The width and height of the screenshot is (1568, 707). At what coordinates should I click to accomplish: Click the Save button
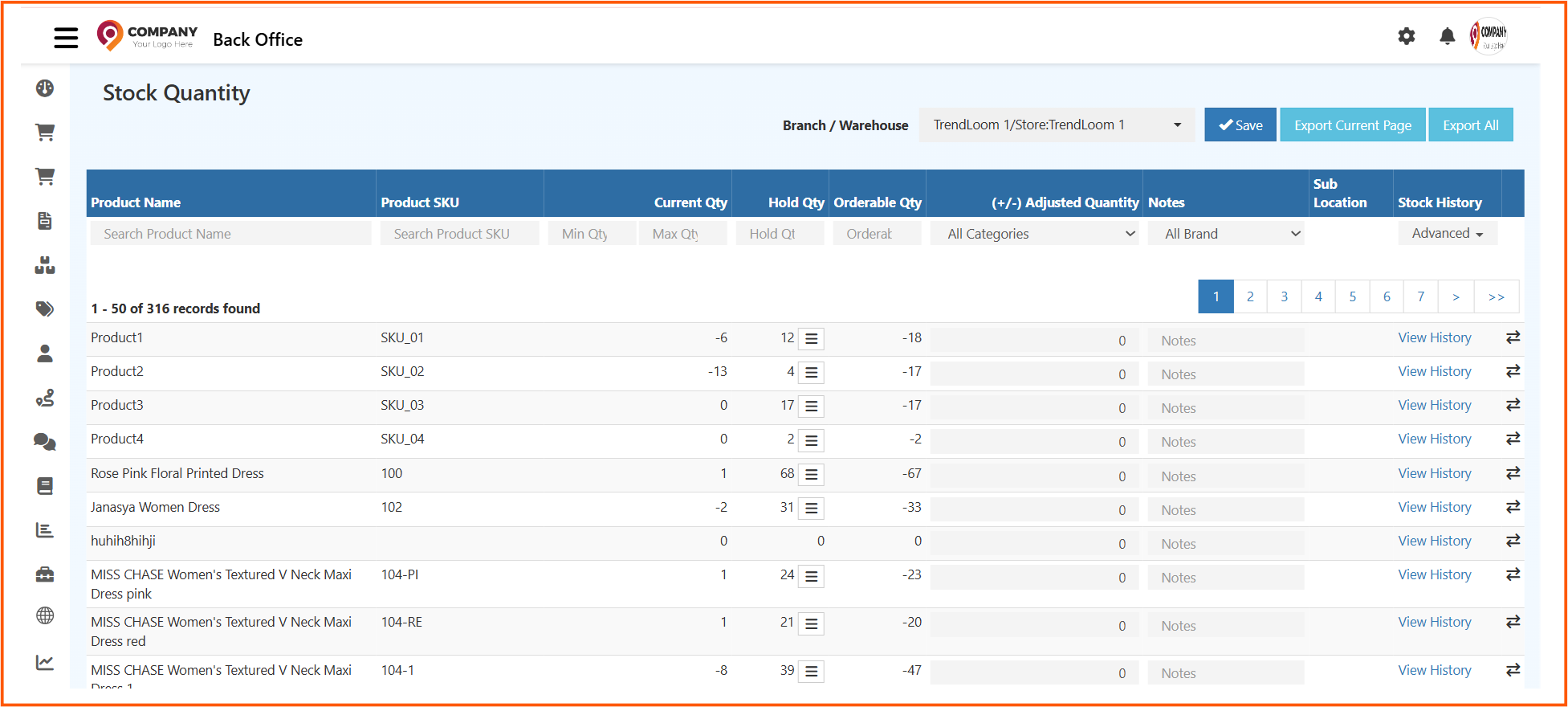tap(1240, 125)
